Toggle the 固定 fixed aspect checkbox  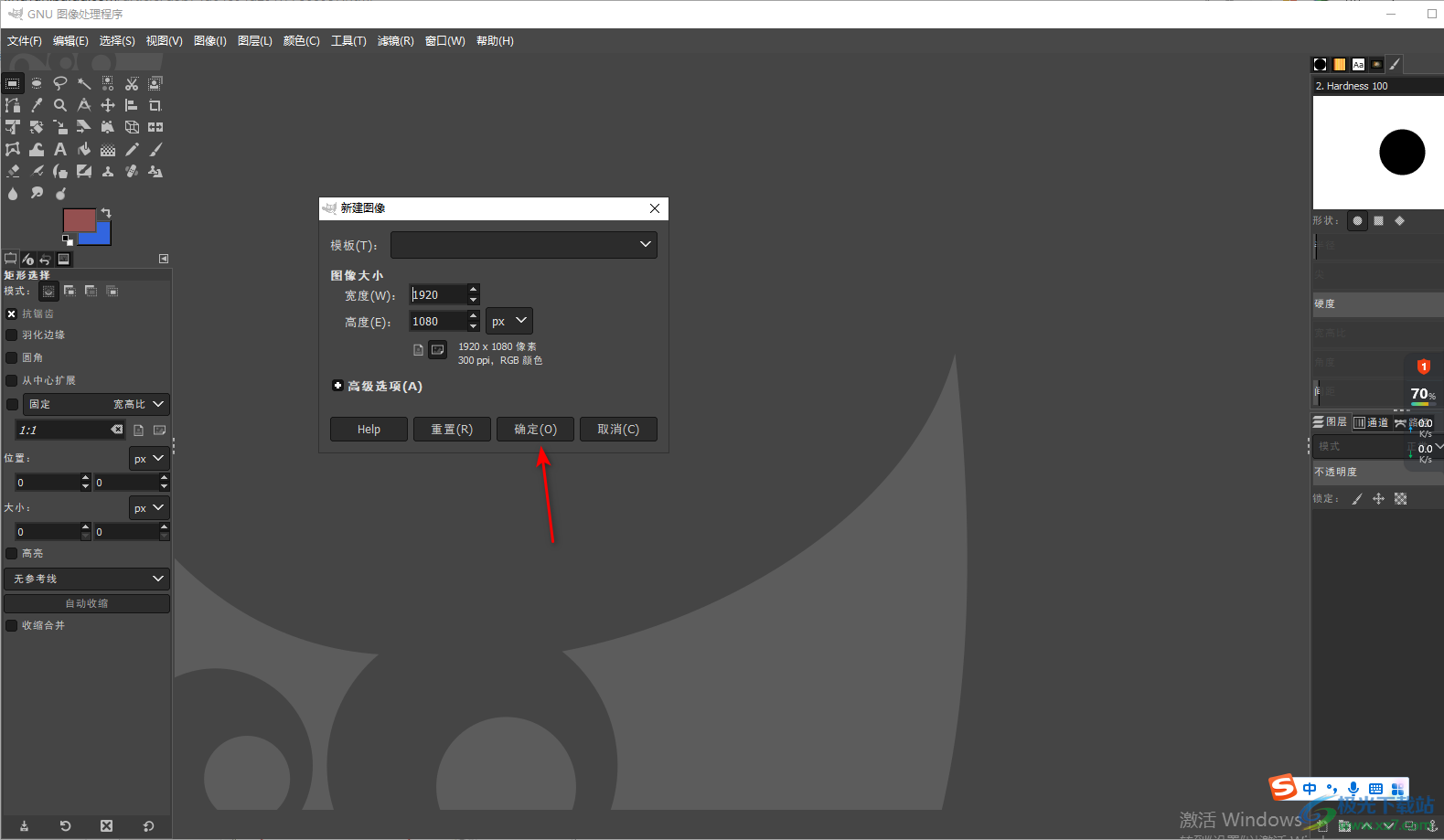[12, 404]
